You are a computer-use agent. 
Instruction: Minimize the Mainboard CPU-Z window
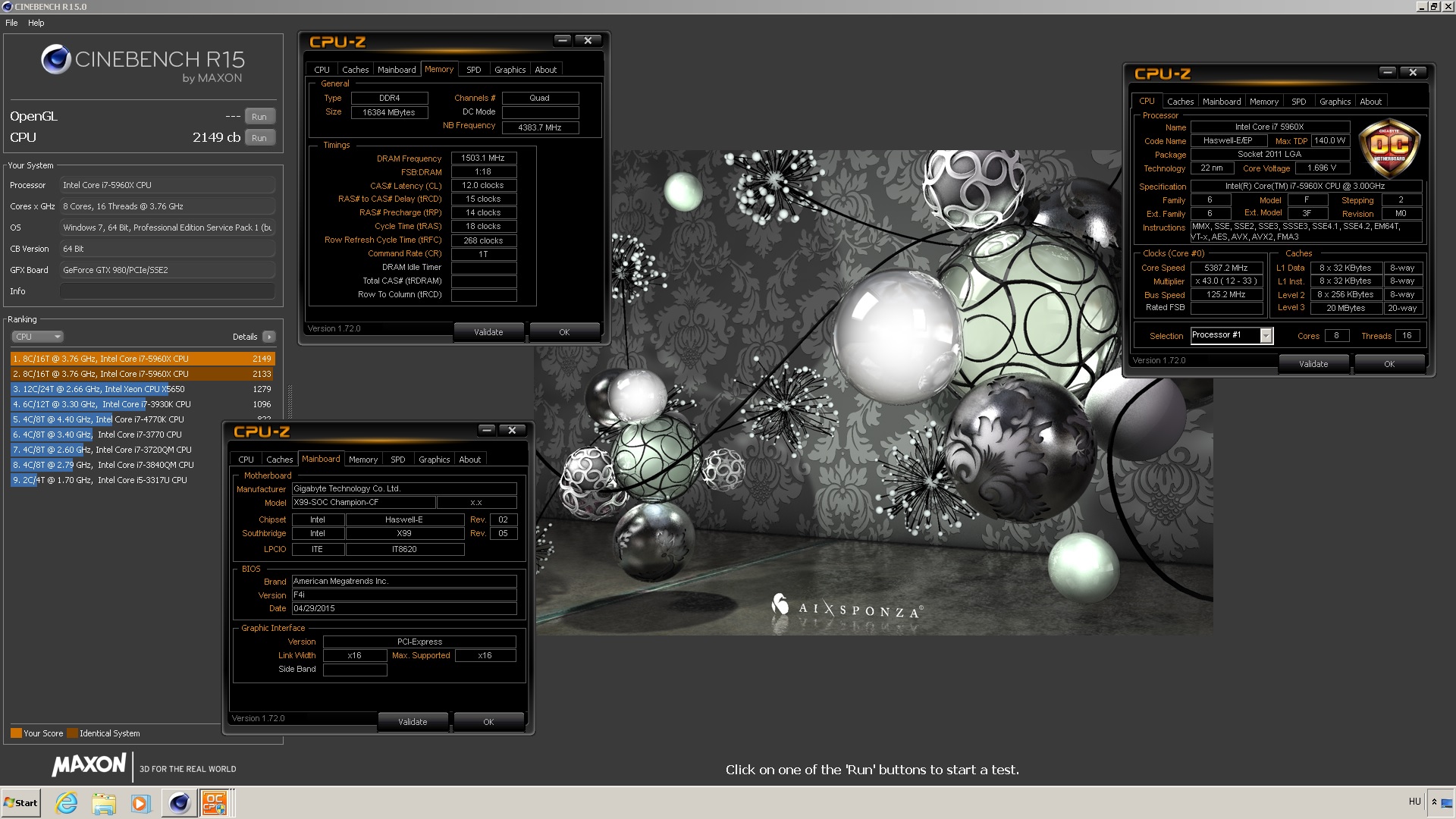point(486,430)
